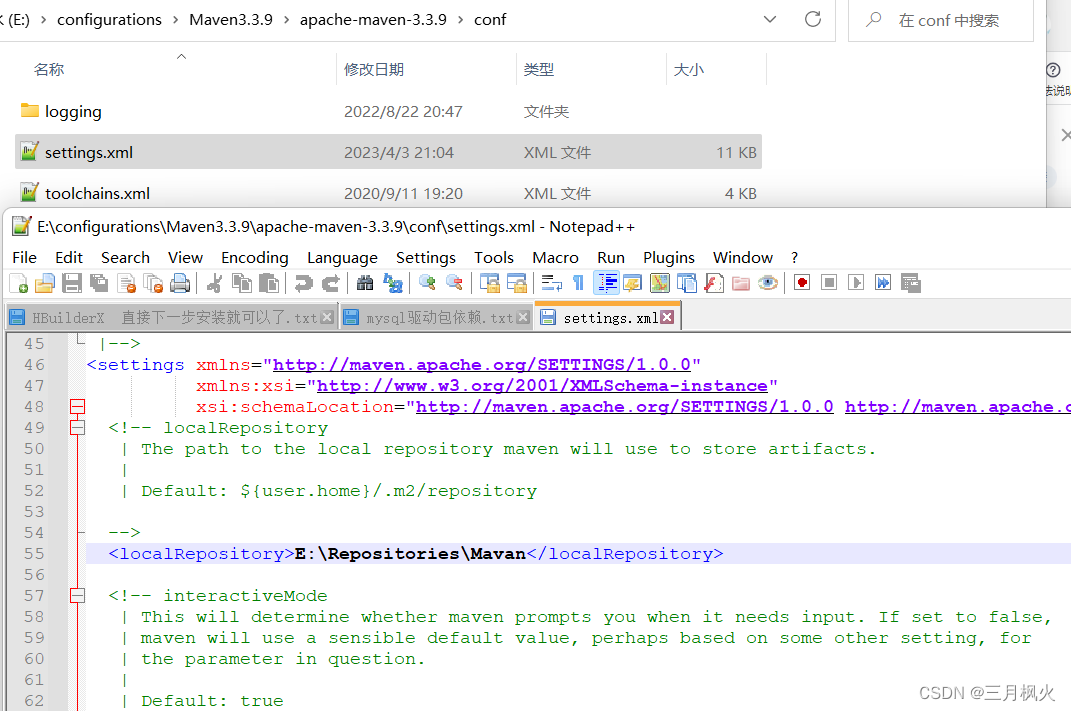Click the Undo arrow icon
Viewport: 1071px width, 711px height.
[x=303, y=283]
